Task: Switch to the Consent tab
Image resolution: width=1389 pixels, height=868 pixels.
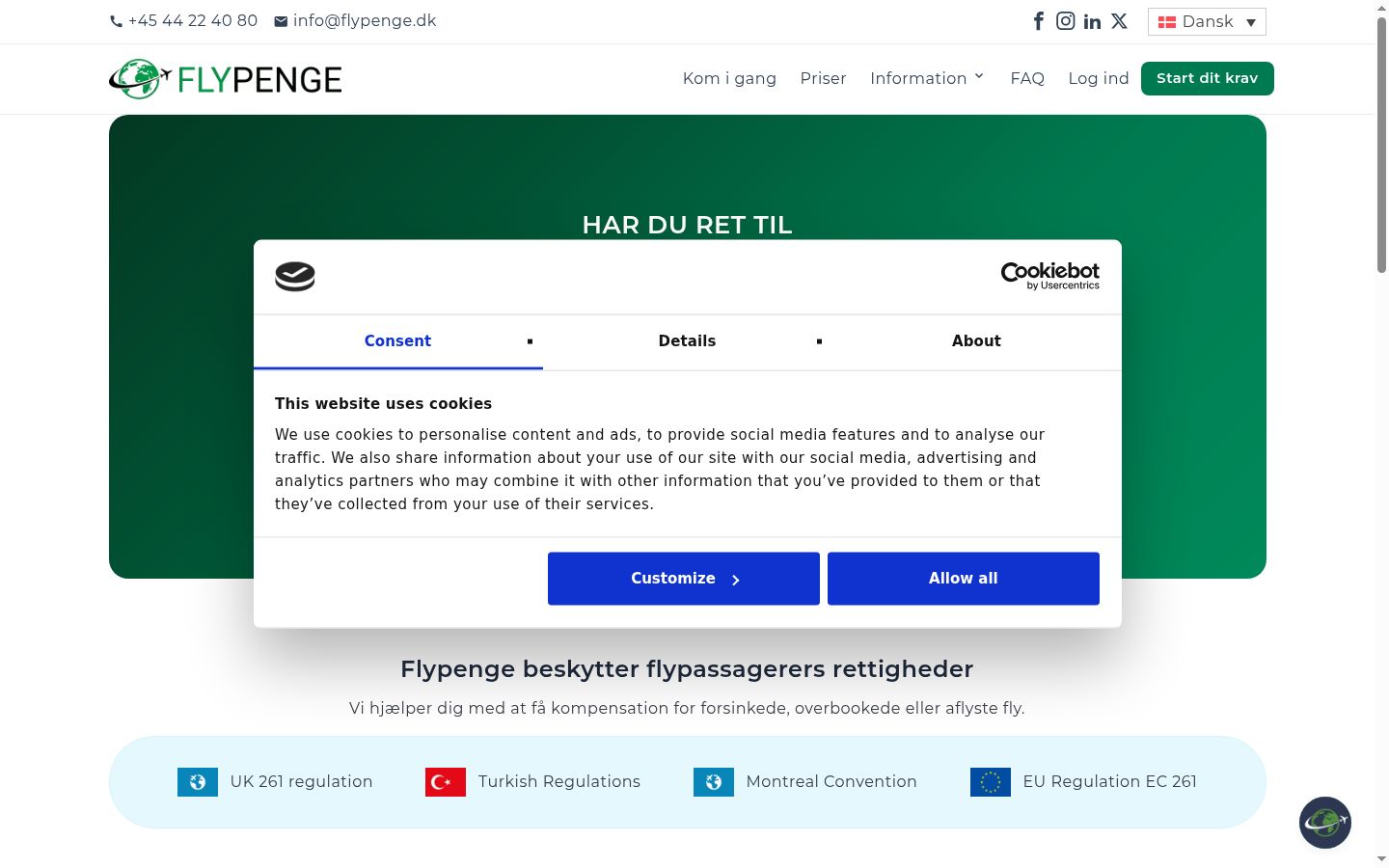Action: [x=397, y=341]
